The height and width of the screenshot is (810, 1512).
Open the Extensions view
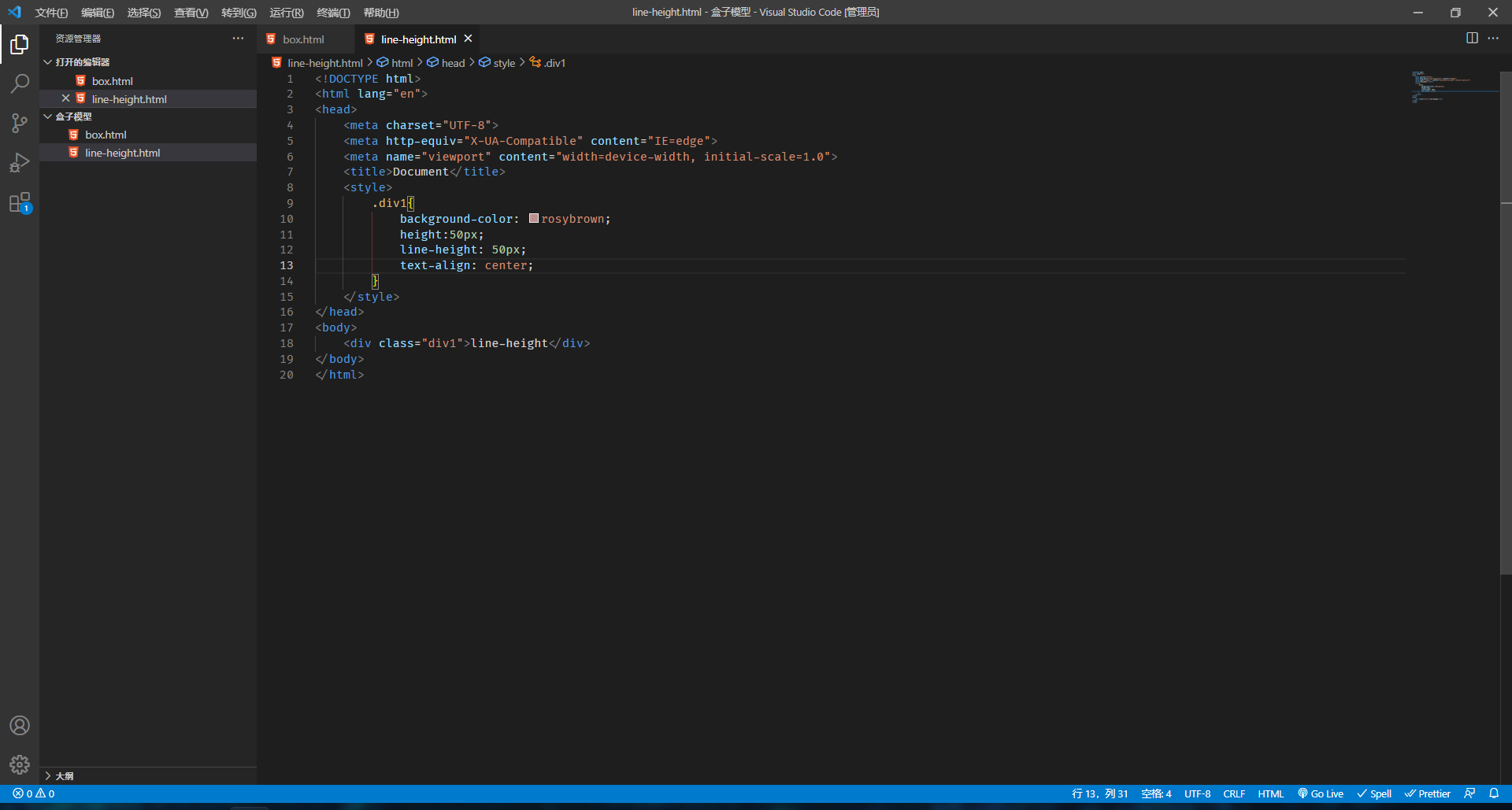click(20, 202)
